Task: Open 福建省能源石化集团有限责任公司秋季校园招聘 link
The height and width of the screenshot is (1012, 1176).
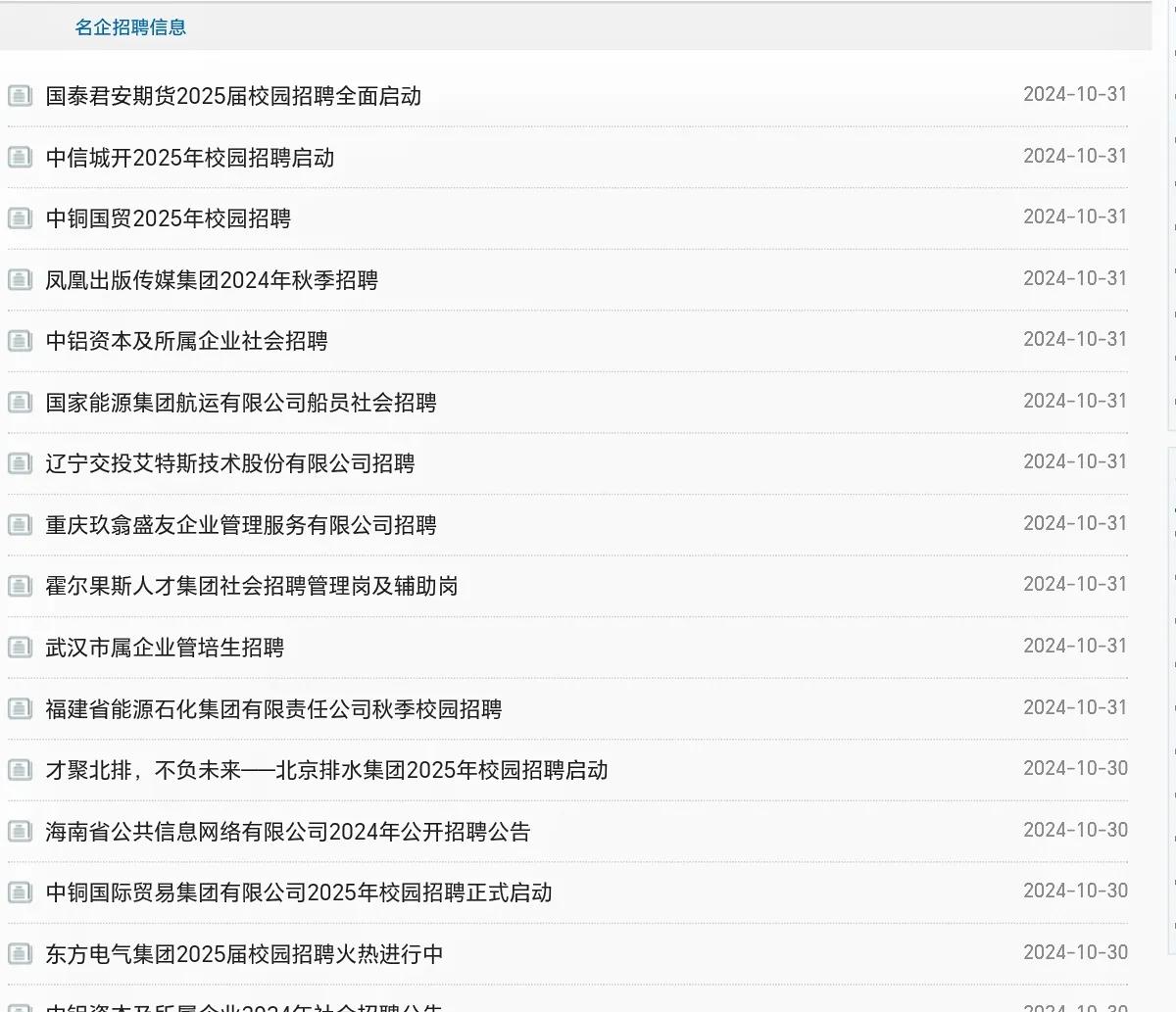Action: point(273,709)
